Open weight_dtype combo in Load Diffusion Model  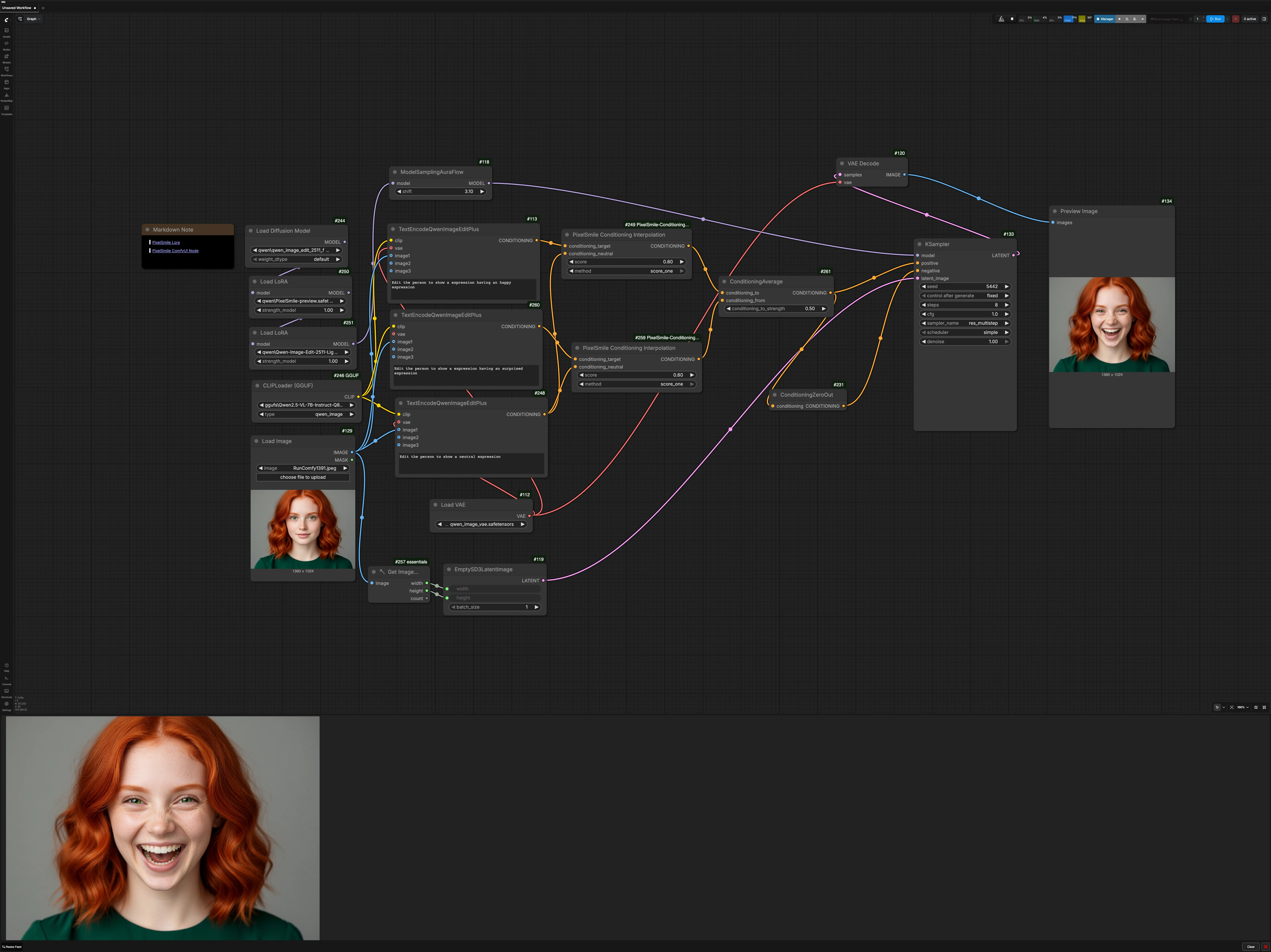click(297, 259)
